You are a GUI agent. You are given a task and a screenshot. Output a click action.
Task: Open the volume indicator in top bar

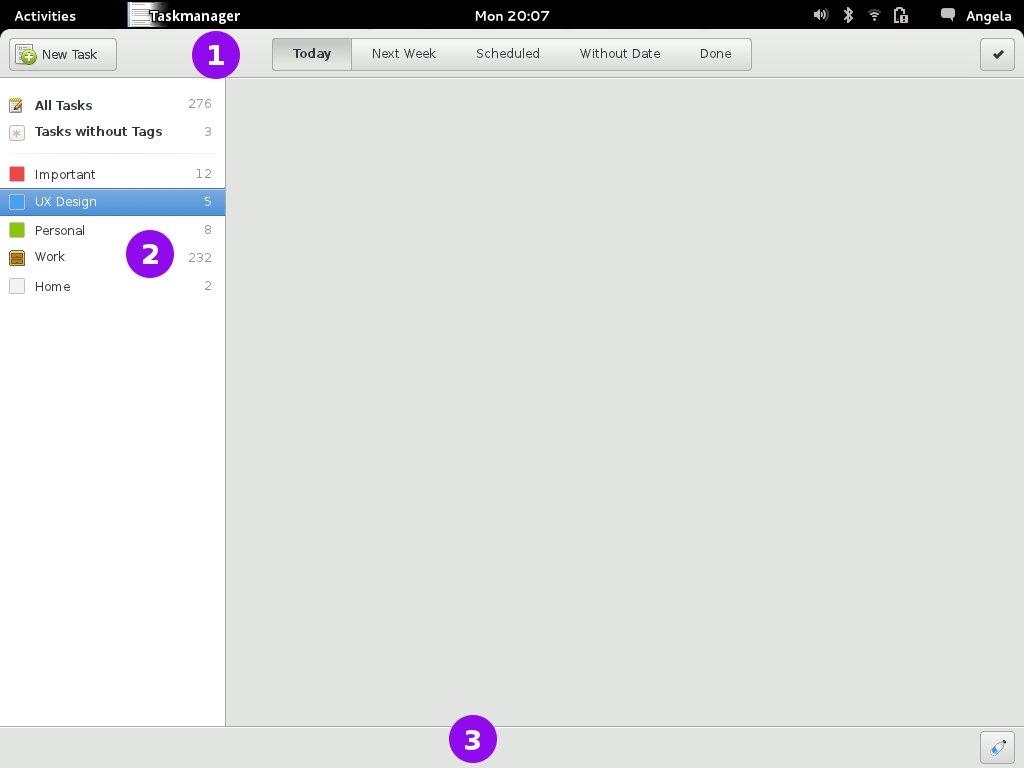coord(820,15)
